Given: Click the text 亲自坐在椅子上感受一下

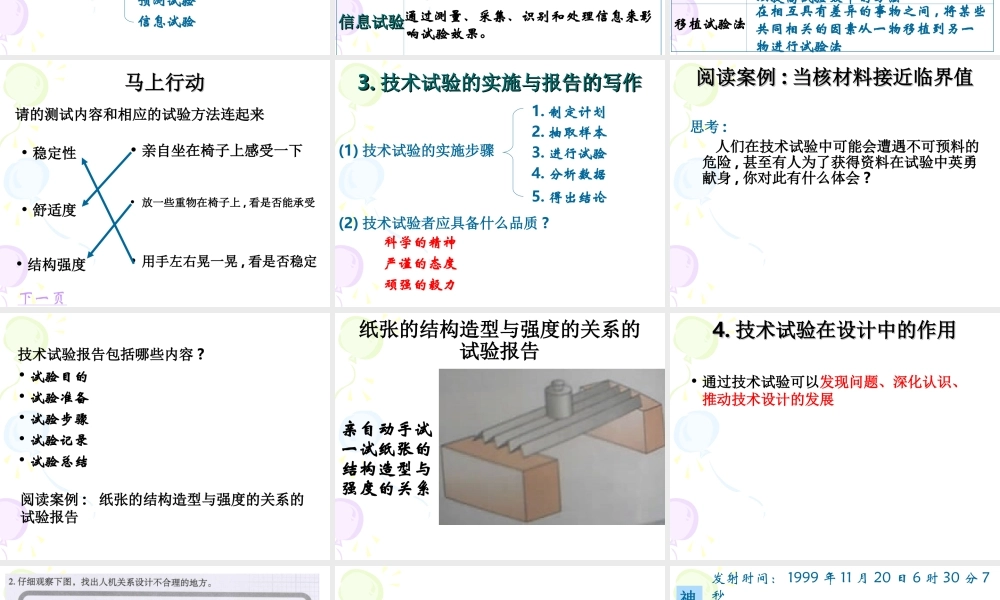Looking at the screenshot, I should (222, 150).
